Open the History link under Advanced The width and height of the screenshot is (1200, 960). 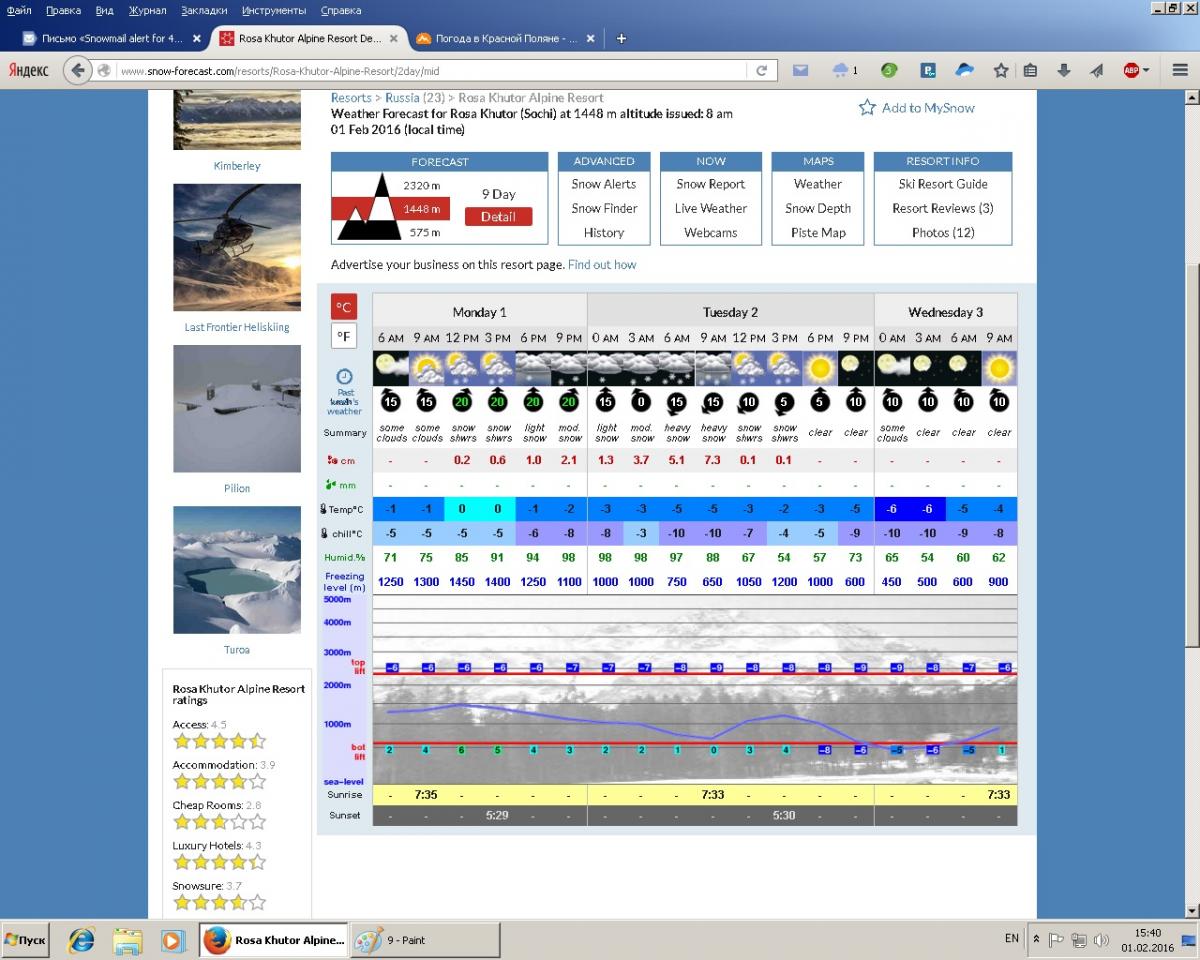tap(604, 233)
